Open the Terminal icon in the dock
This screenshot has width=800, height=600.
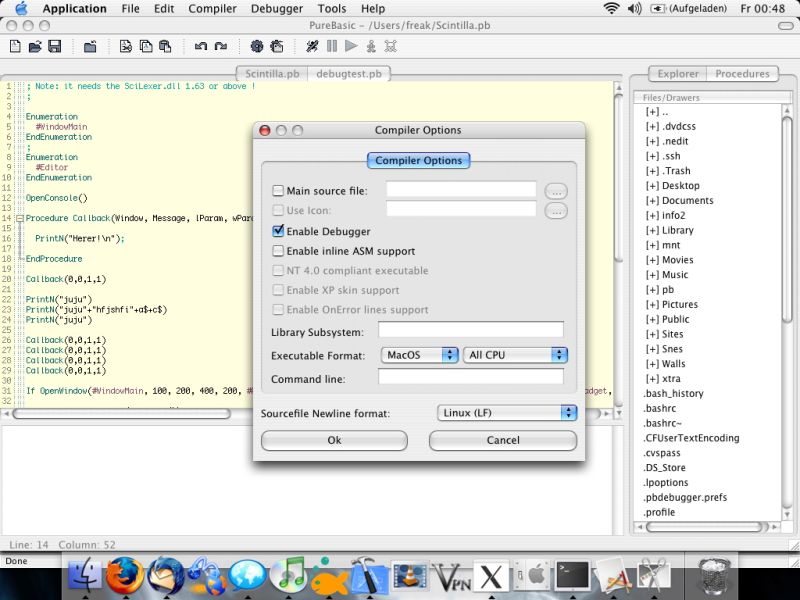[x=572, y=576]
